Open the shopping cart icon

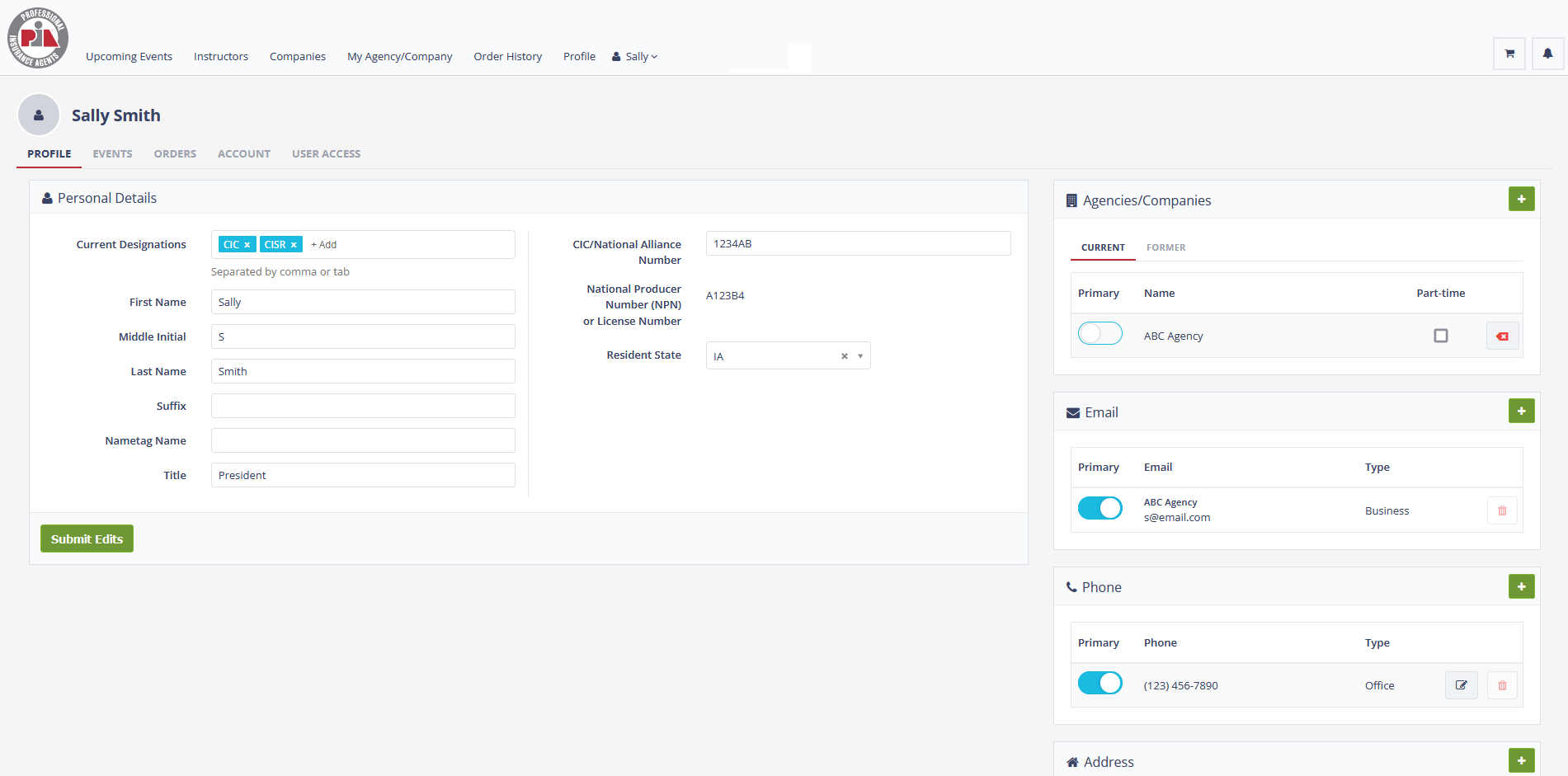coord(1509,54)
